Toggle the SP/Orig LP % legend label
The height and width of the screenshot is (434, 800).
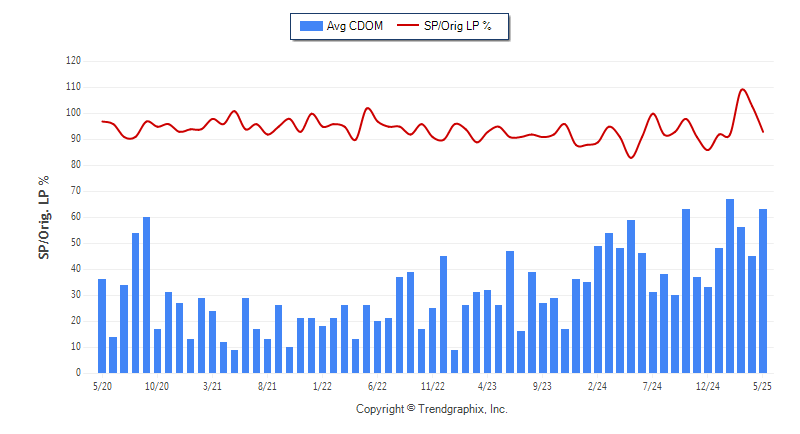point(457,26)
